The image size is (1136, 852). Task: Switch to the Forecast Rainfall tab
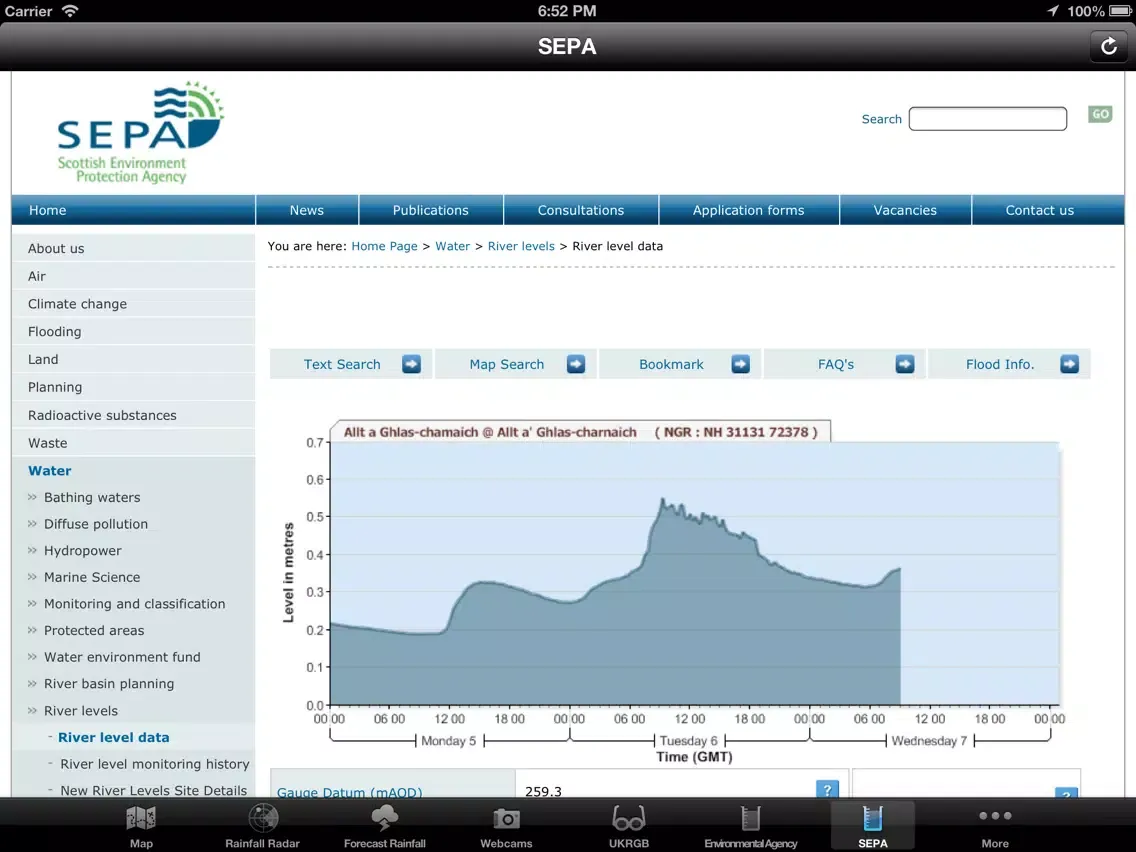pos(385,826)
